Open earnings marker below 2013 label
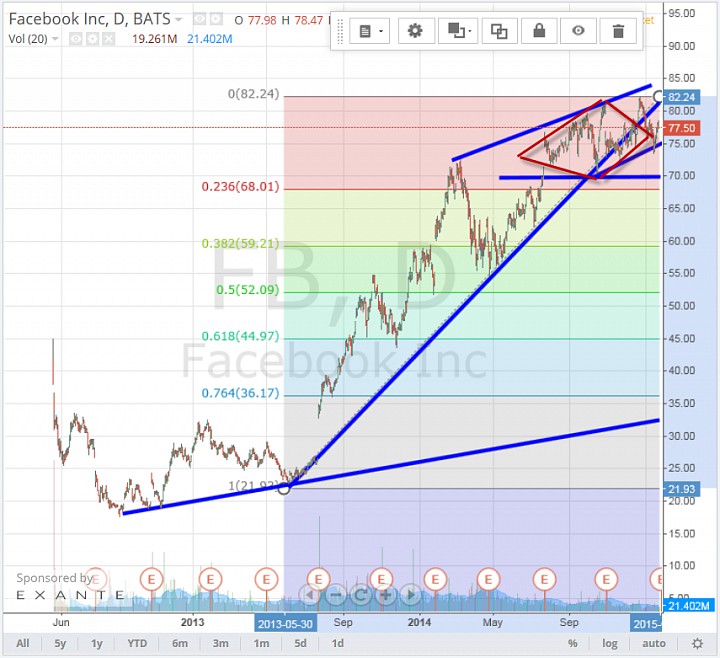The image size is (720, 658). coord(210,579)
